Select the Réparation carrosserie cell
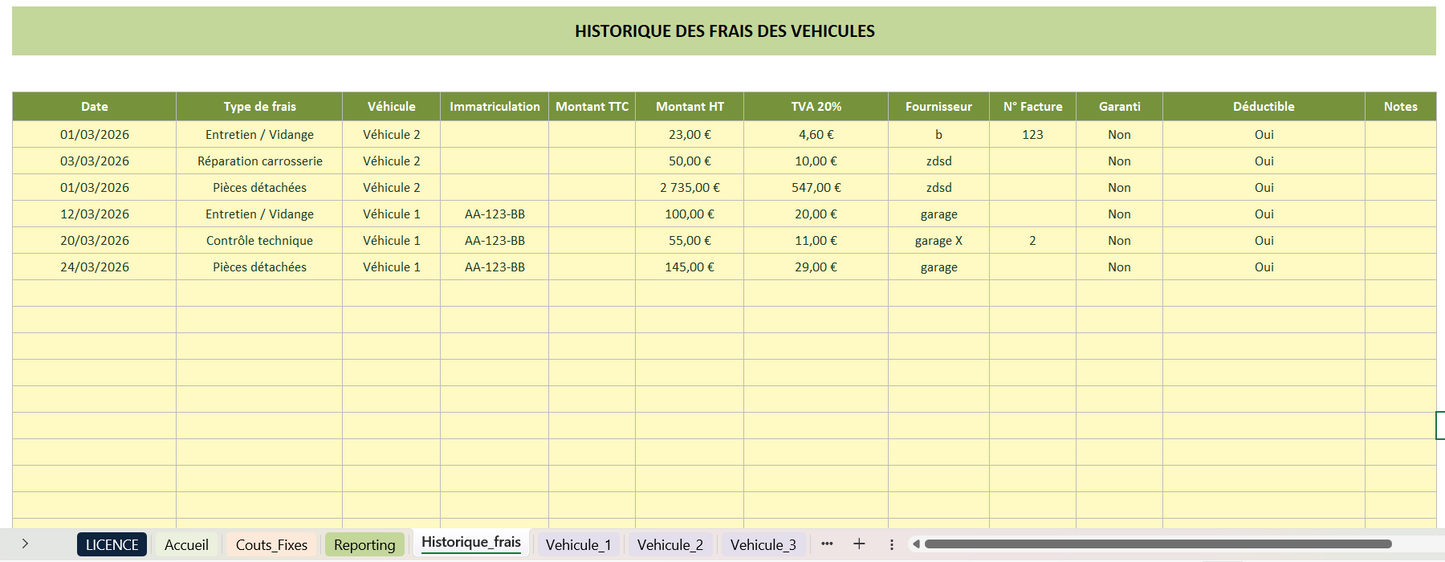The height and width of the screenshot is (562, 1445). [260, 161]
